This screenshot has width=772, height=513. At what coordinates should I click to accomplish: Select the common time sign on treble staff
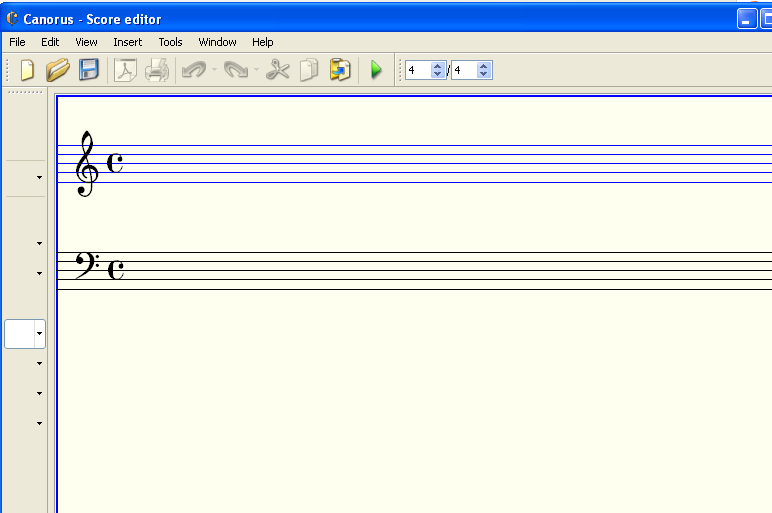click(x=115, y=163)
